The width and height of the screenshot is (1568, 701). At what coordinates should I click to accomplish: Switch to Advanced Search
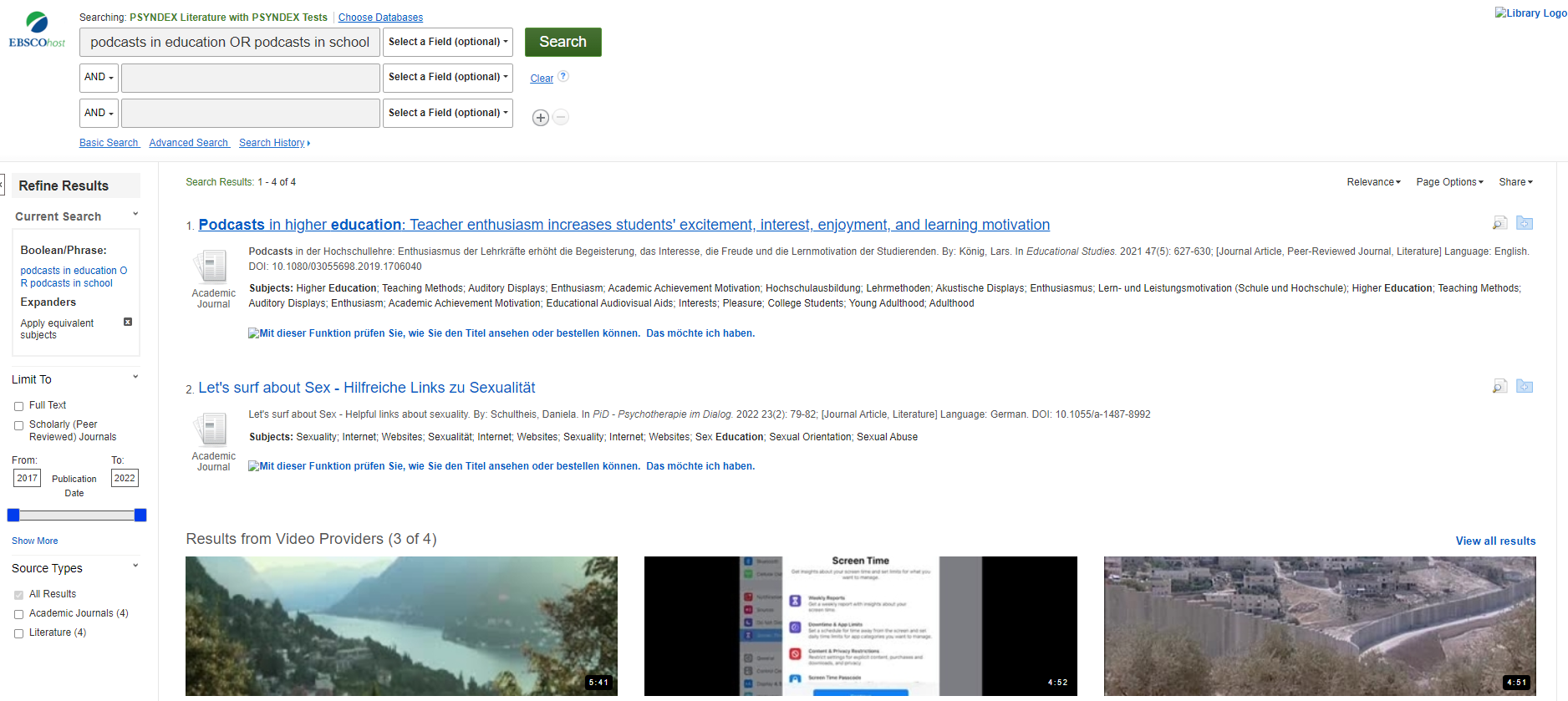point(189,143)
